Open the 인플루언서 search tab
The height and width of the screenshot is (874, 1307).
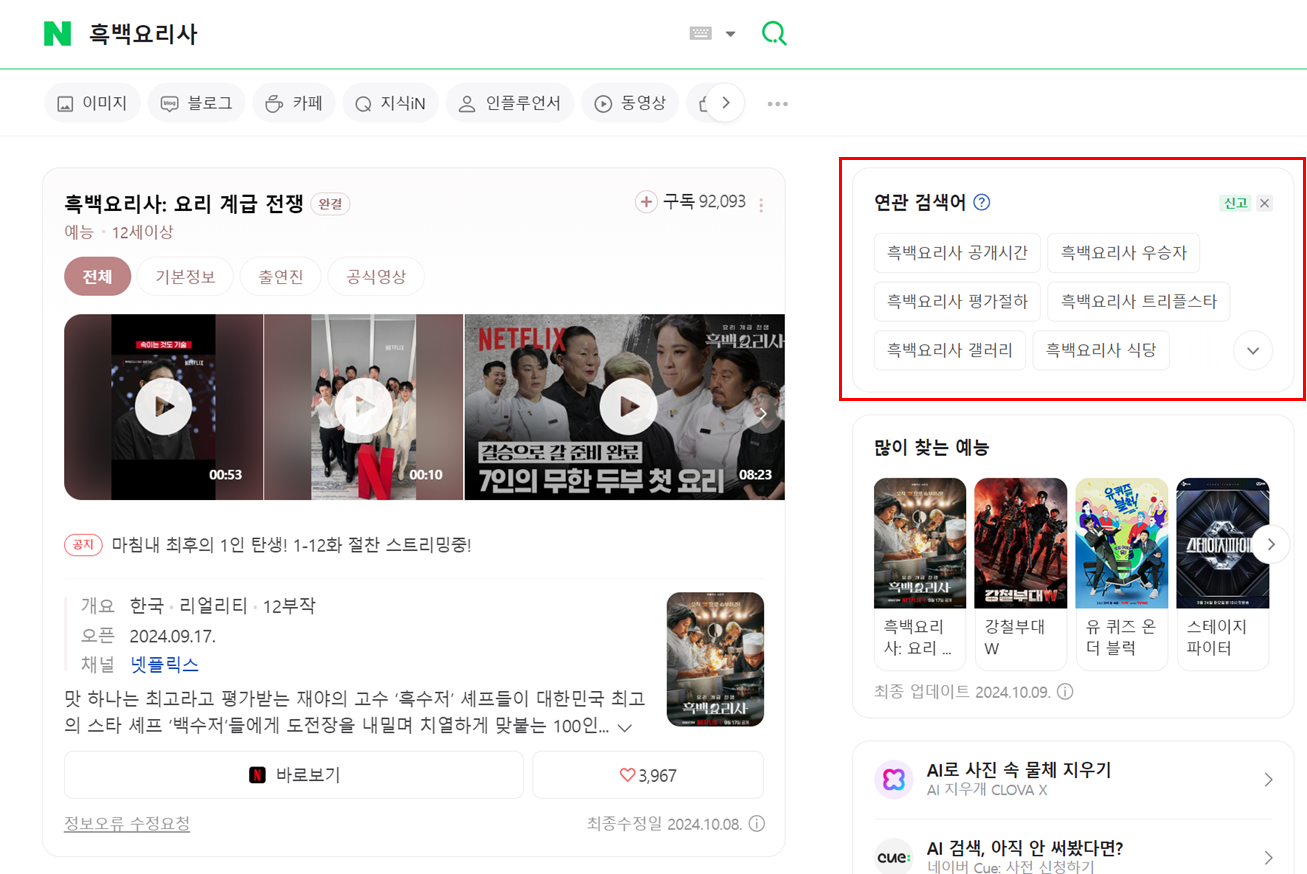point(510,103)
